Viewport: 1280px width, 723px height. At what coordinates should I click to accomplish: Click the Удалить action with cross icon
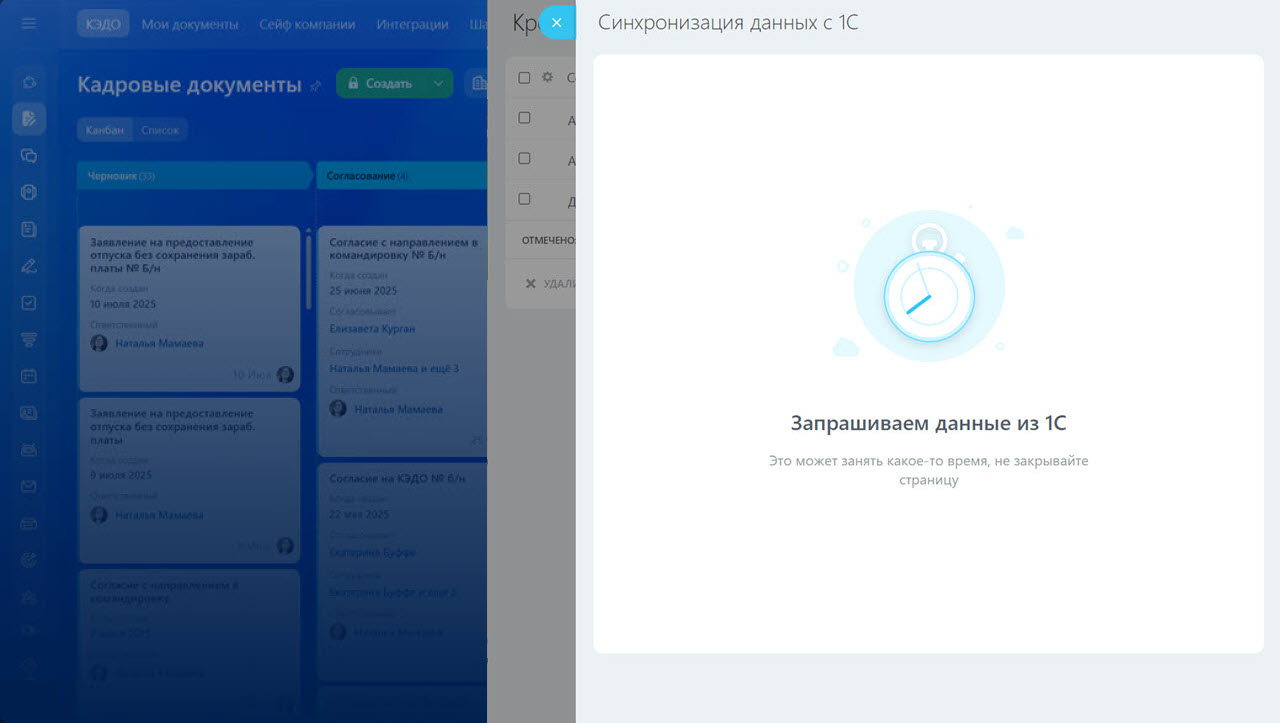click(550, 284)
